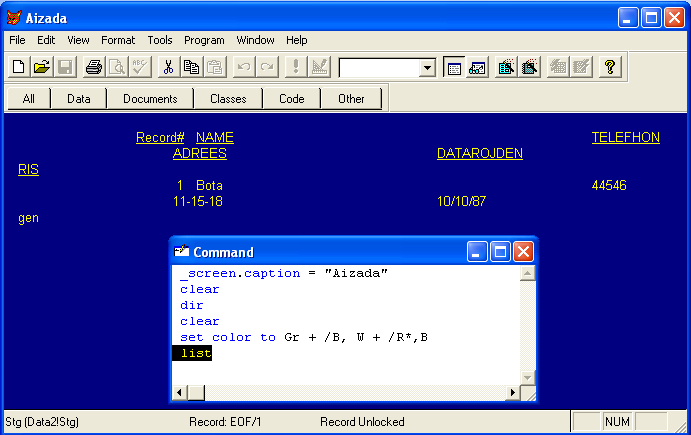Open the Data Session window icon
Screen dimensions: 691x435
click(477, 67)
